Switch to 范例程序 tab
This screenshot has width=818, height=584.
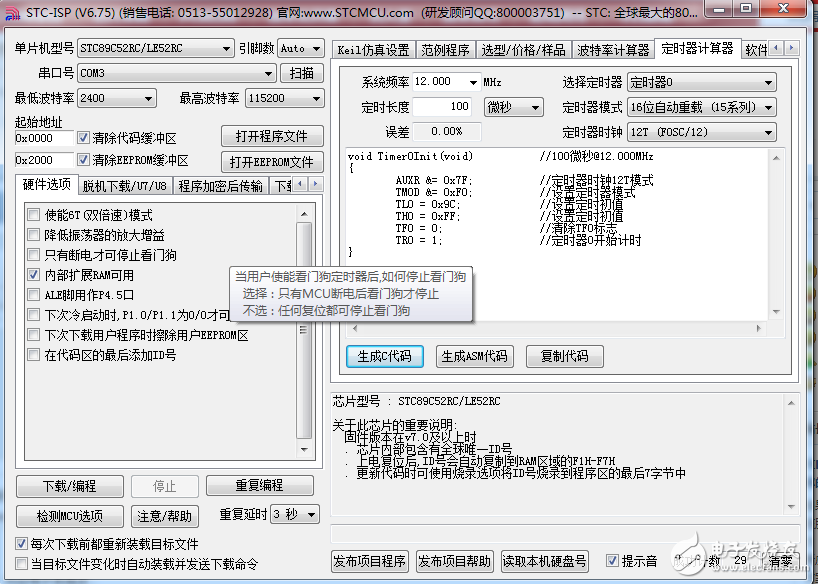pos(445,50)
